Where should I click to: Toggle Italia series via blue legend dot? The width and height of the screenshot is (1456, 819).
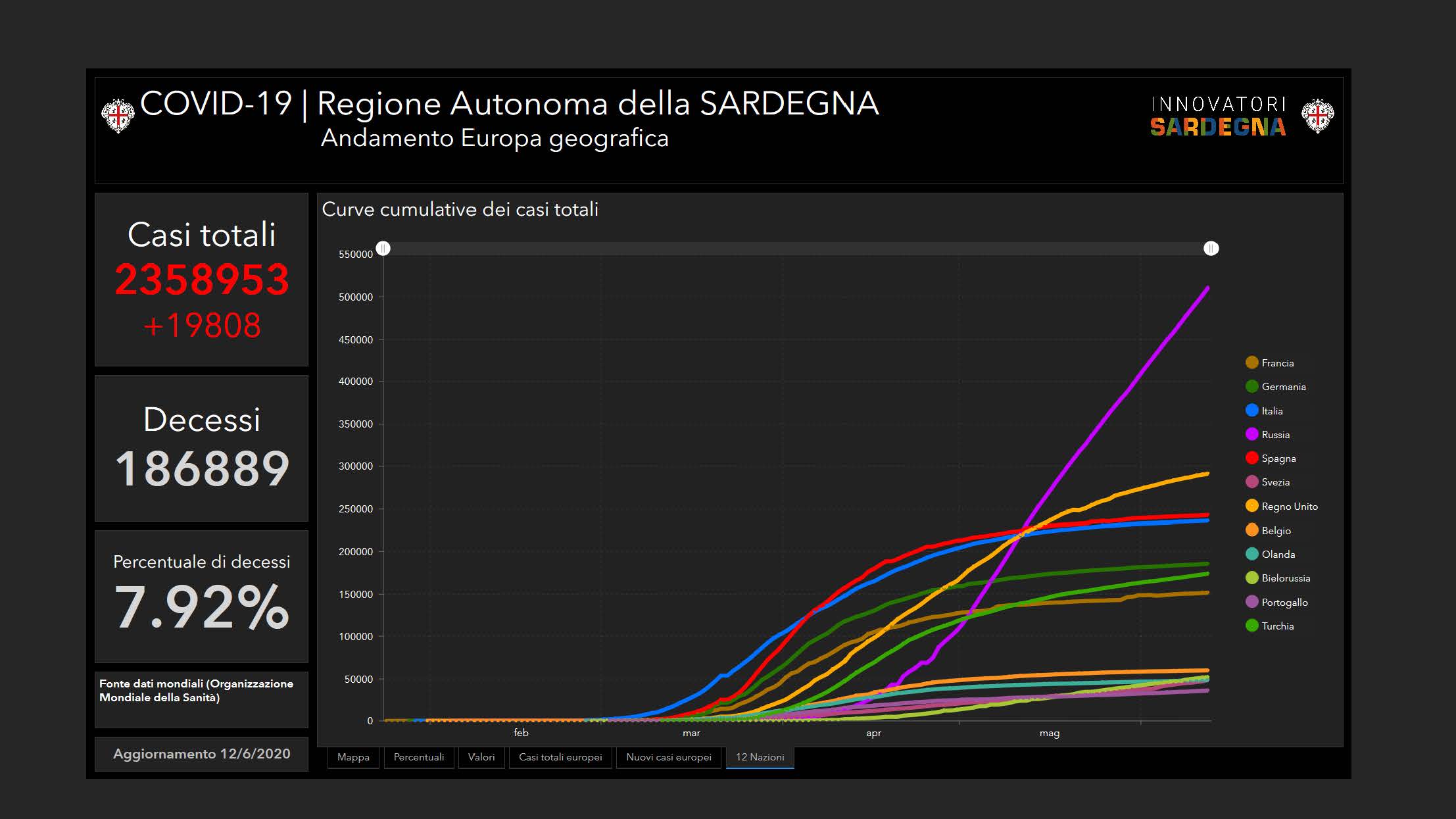pos(1251,410)
